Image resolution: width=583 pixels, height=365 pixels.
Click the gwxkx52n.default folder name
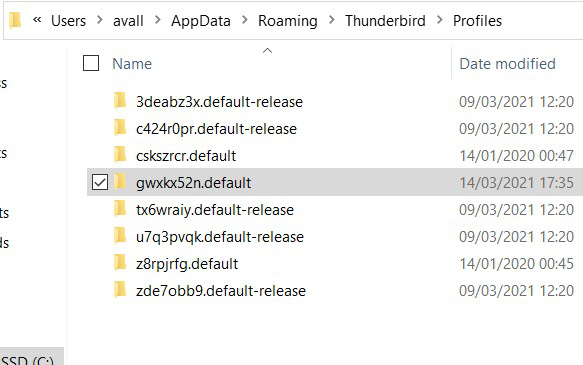click(x=193, y=183)
